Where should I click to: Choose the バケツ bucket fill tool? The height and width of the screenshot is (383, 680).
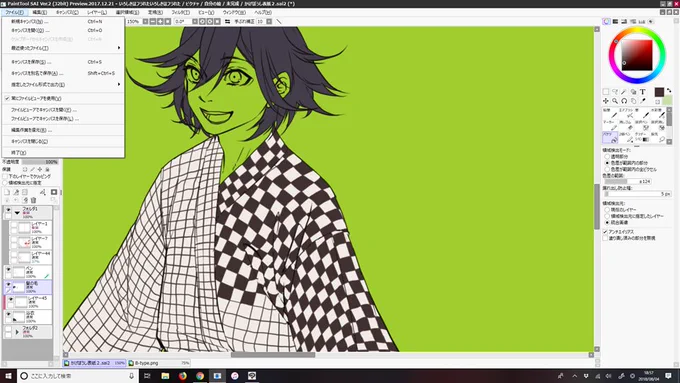coord(610,137)
